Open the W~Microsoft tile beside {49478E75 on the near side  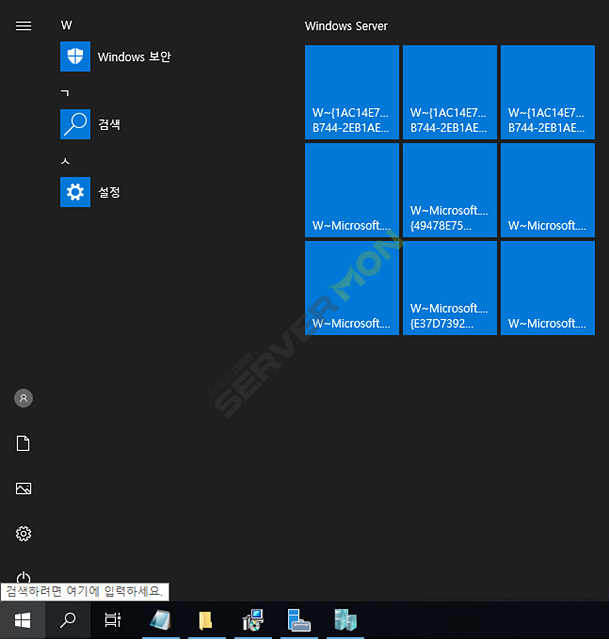point(352,190)
